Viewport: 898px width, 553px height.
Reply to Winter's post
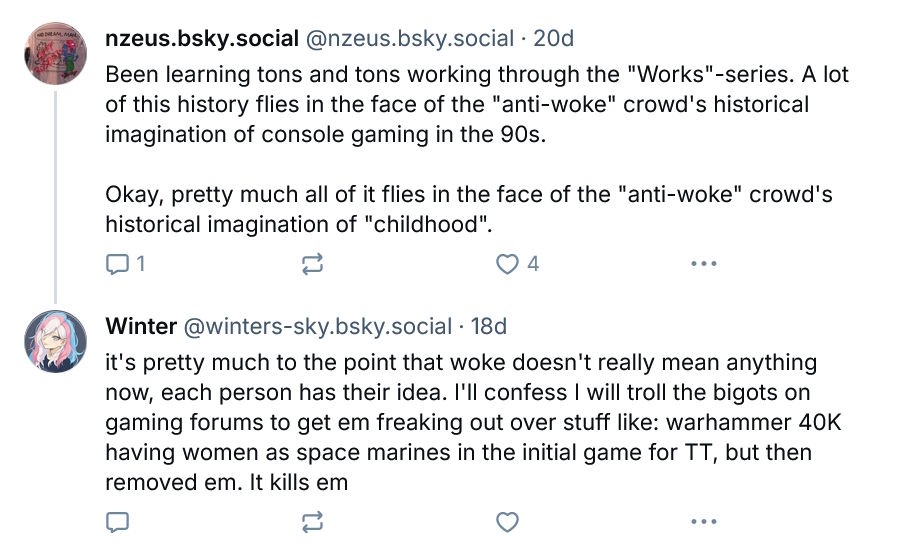click(x=117, y=522)
